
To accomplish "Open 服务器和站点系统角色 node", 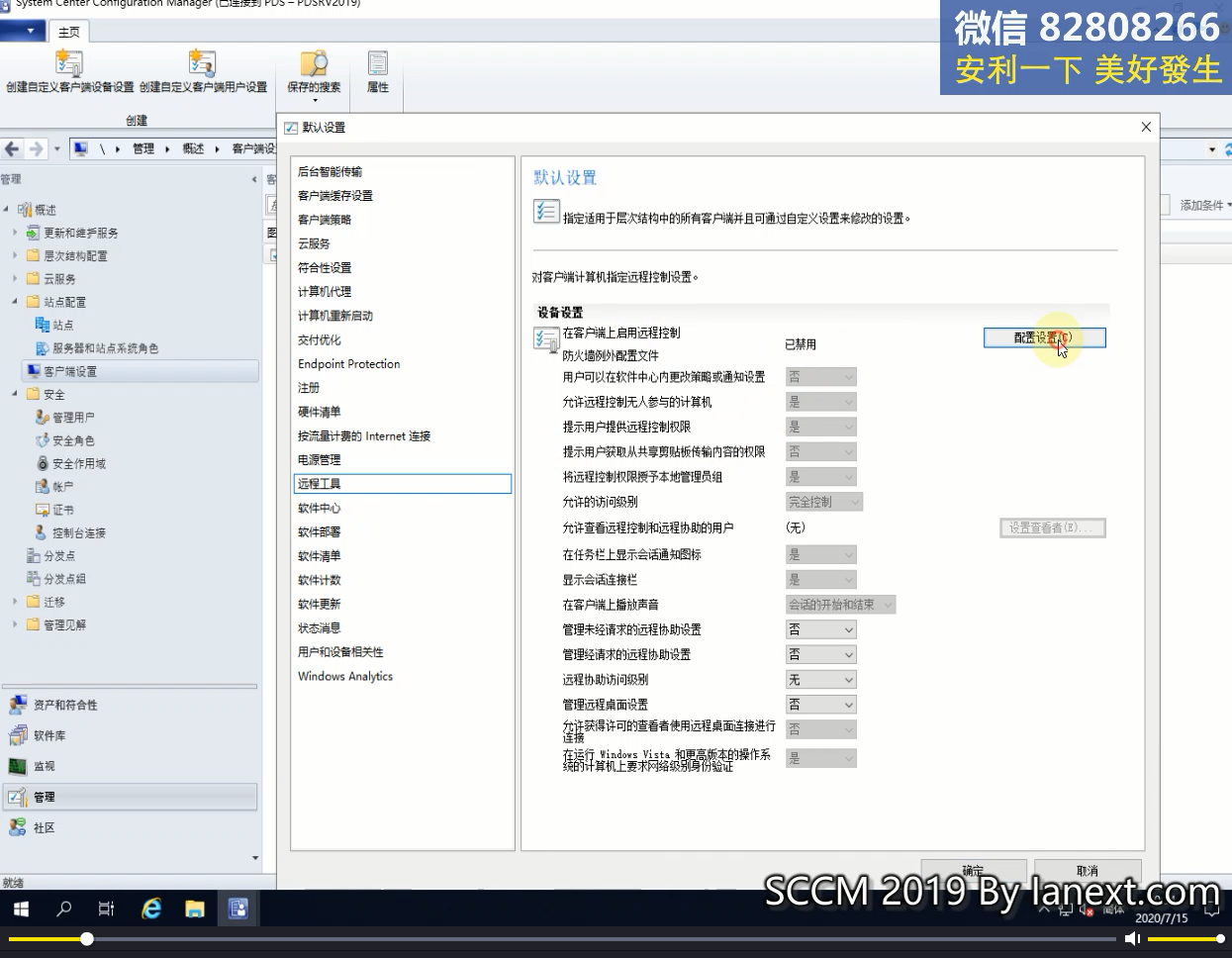I will coord(105,348).
